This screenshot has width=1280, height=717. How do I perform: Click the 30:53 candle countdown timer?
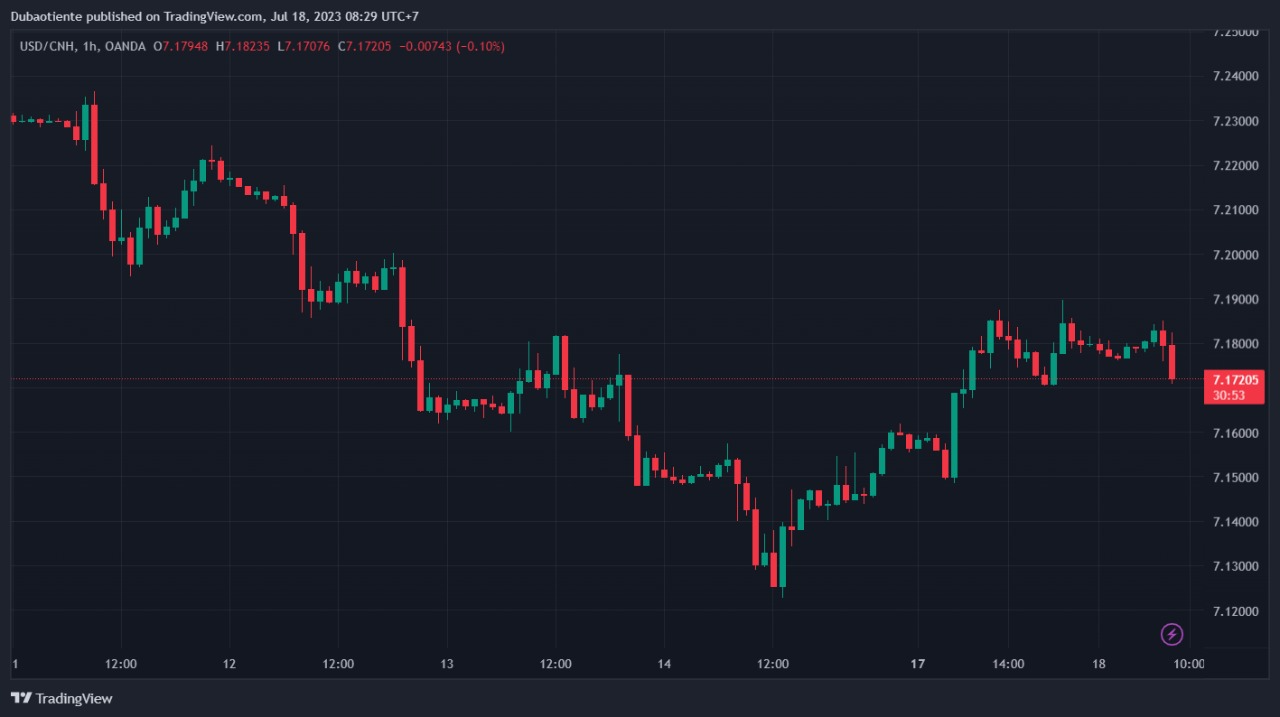point(1229,395)
